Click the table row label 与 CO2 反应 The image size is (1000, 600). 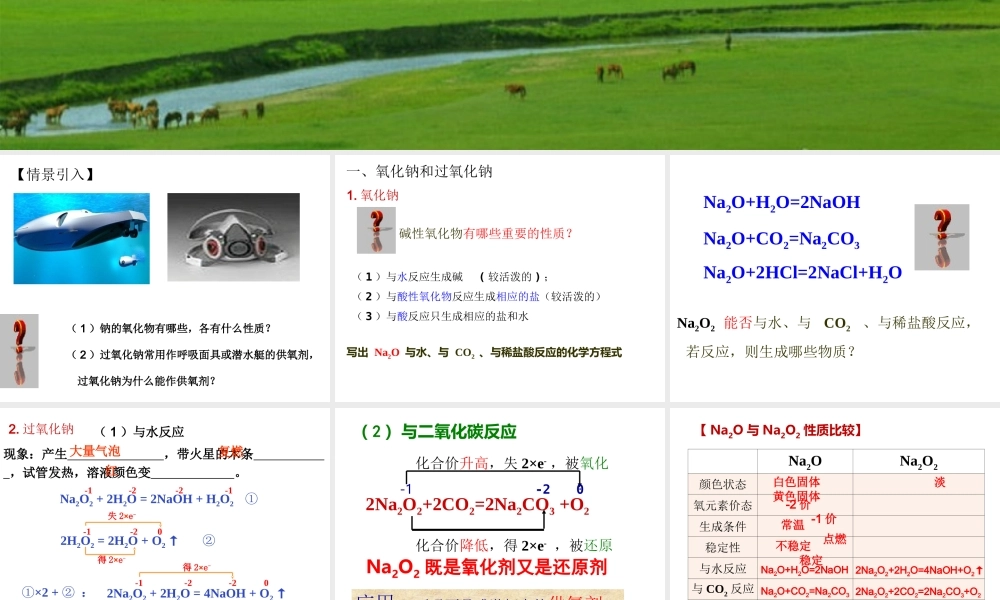click(723, 589)
